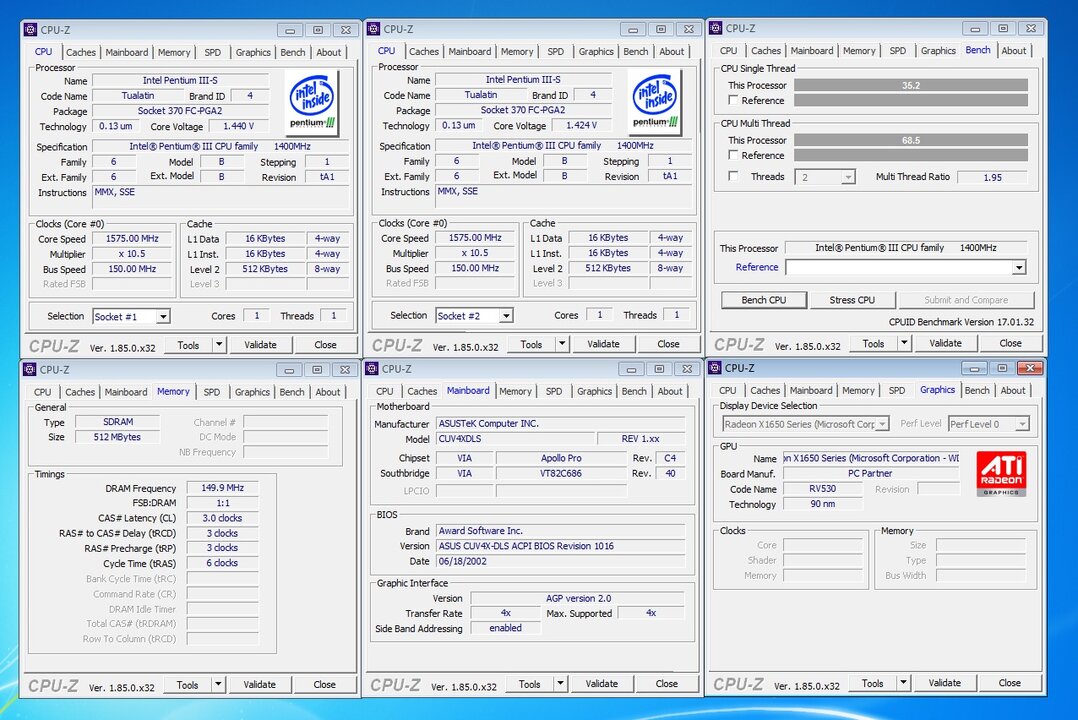Minimize the Memory CPU-Z window
This screenshot has height=720, width=1078.
[289, 370]
